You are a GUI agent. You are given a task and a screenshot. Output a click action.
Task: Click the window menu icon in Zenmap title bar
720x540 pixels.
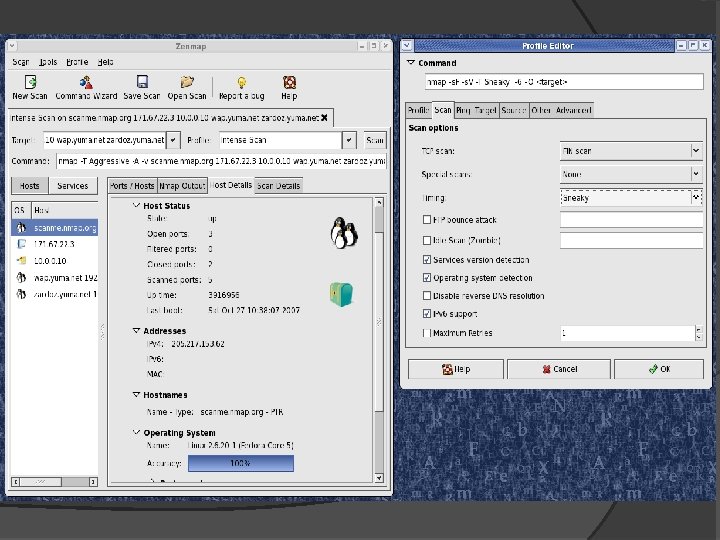coord(12,45)
